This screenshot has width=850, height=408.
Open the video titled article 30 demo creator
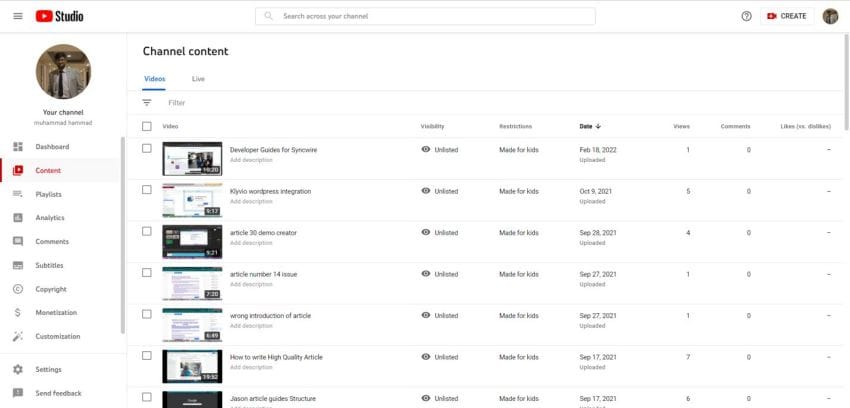pyautogui.click(x=263, y=233)
